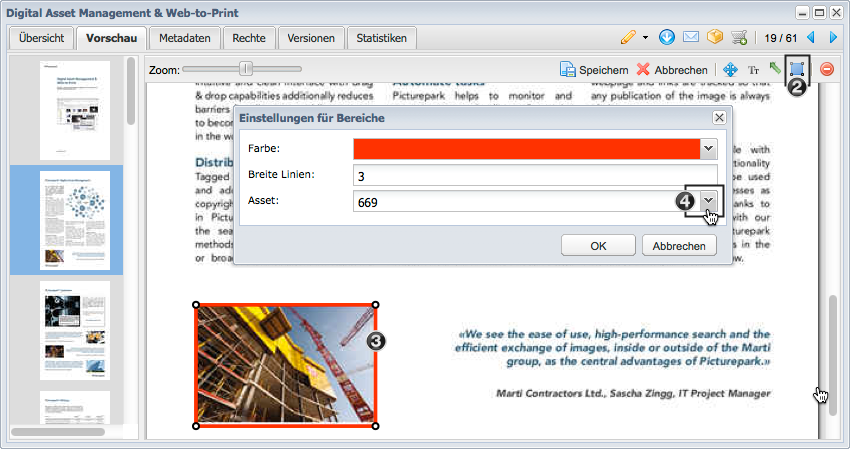Screen dimensions: 850x449
Task: Click the Zoom slider handle
Action: pyautogui.click(x=246, y=68)
